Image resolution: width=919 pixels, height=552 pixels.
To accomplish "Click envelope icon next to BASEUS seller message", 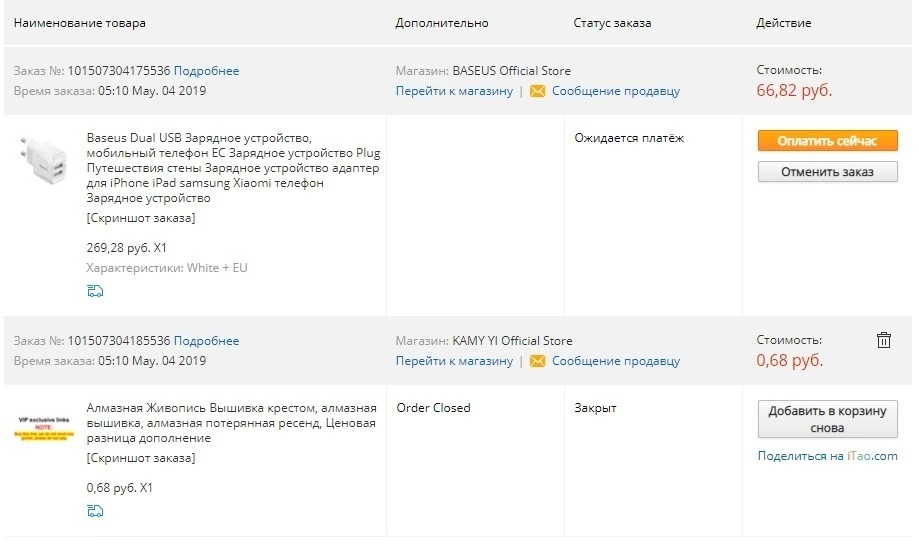I will point(537,91).
